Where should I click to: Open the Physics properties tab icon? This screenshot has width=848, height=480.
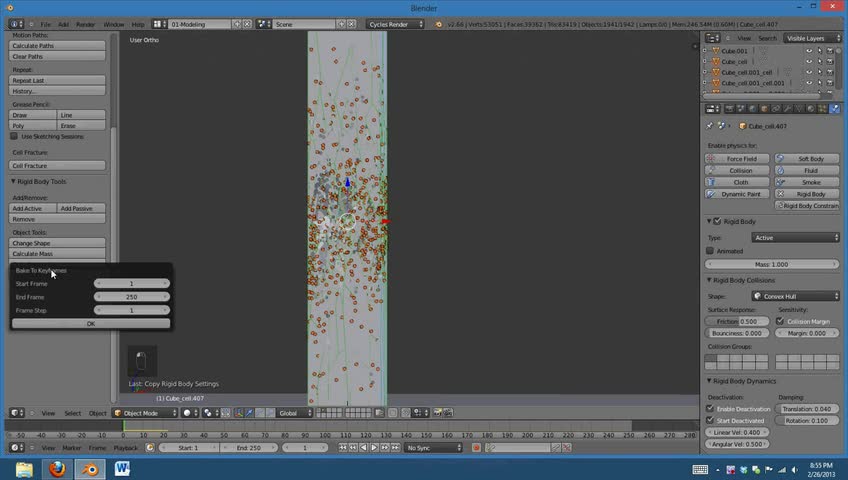click(x=834, y=109)
